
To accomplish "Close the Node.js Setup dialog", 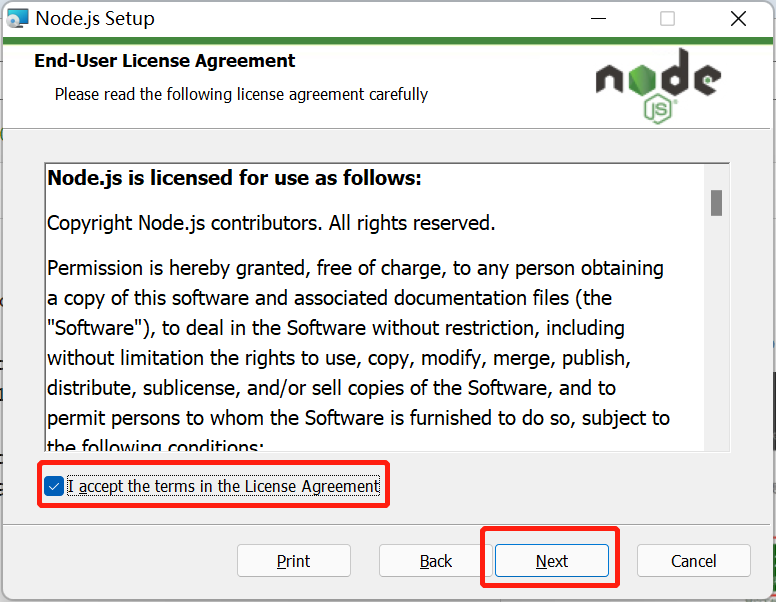I will coord(738,18).
